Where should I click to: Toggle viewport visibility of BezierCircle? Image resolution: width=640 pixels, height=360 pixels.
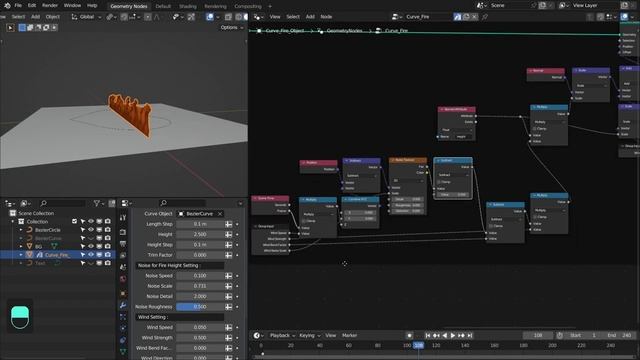click(91, 230)
